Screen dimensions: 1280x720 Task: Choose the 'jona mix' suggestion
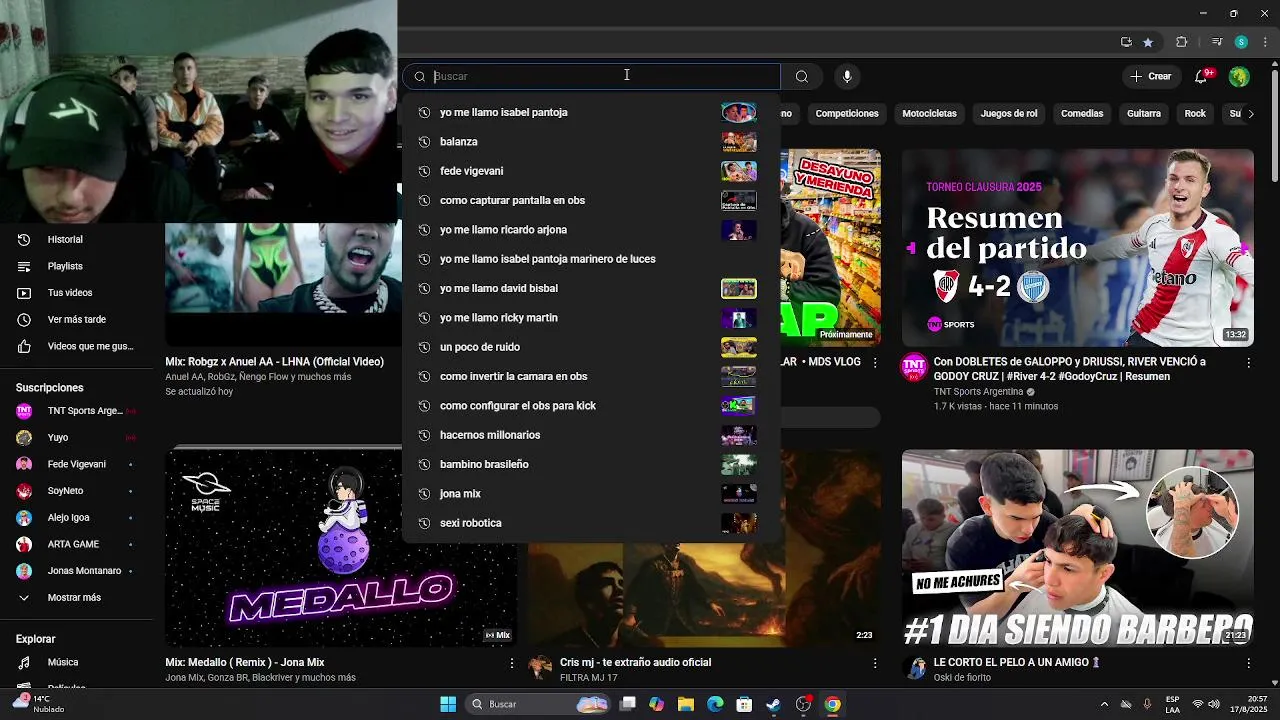pos(591,494)
